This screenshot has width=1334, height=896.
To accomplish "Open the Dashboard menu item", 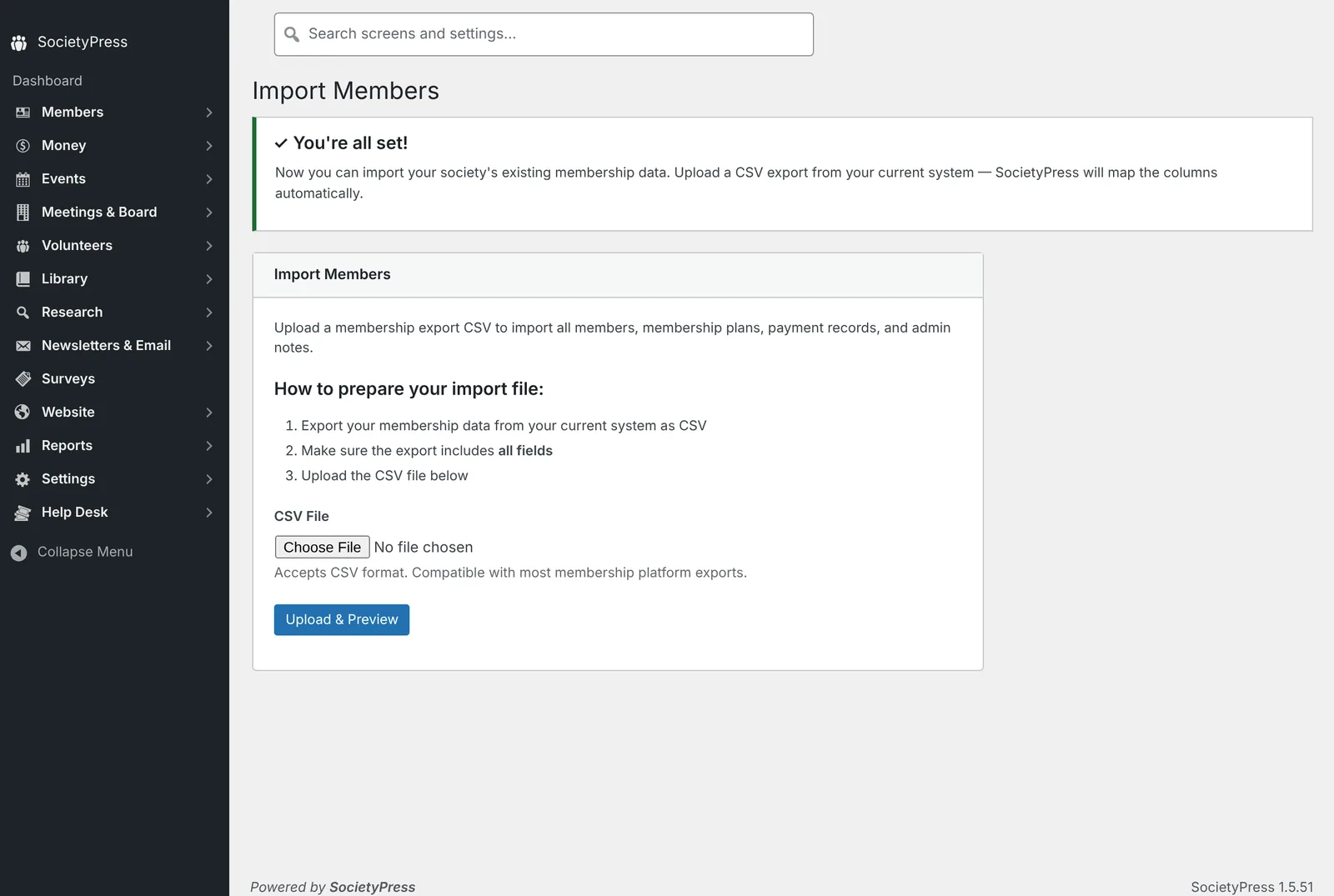I will pyautogui.click(x=48, y=81).
